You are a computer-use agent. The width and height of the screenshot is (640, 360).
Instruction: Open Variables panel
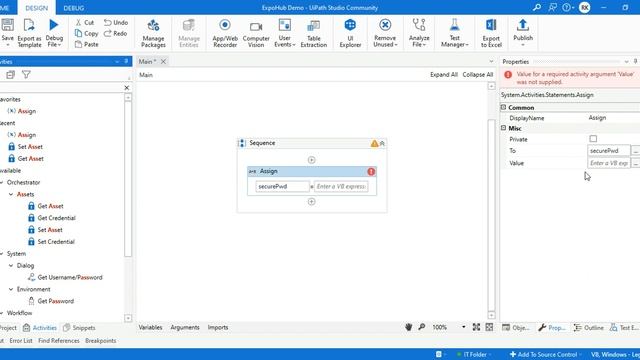coord(150,327)
